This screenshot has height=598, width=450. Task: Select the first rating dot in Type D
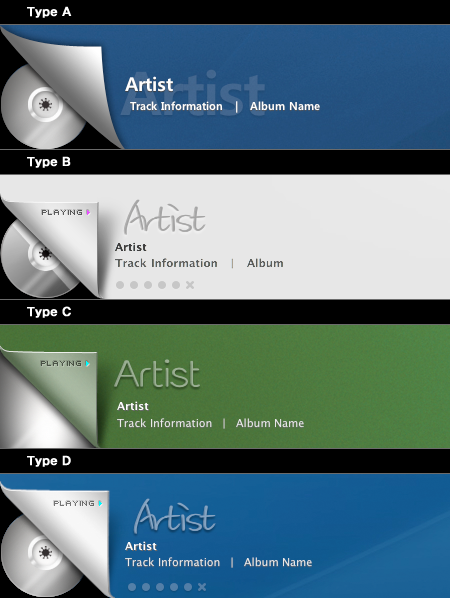132,587
